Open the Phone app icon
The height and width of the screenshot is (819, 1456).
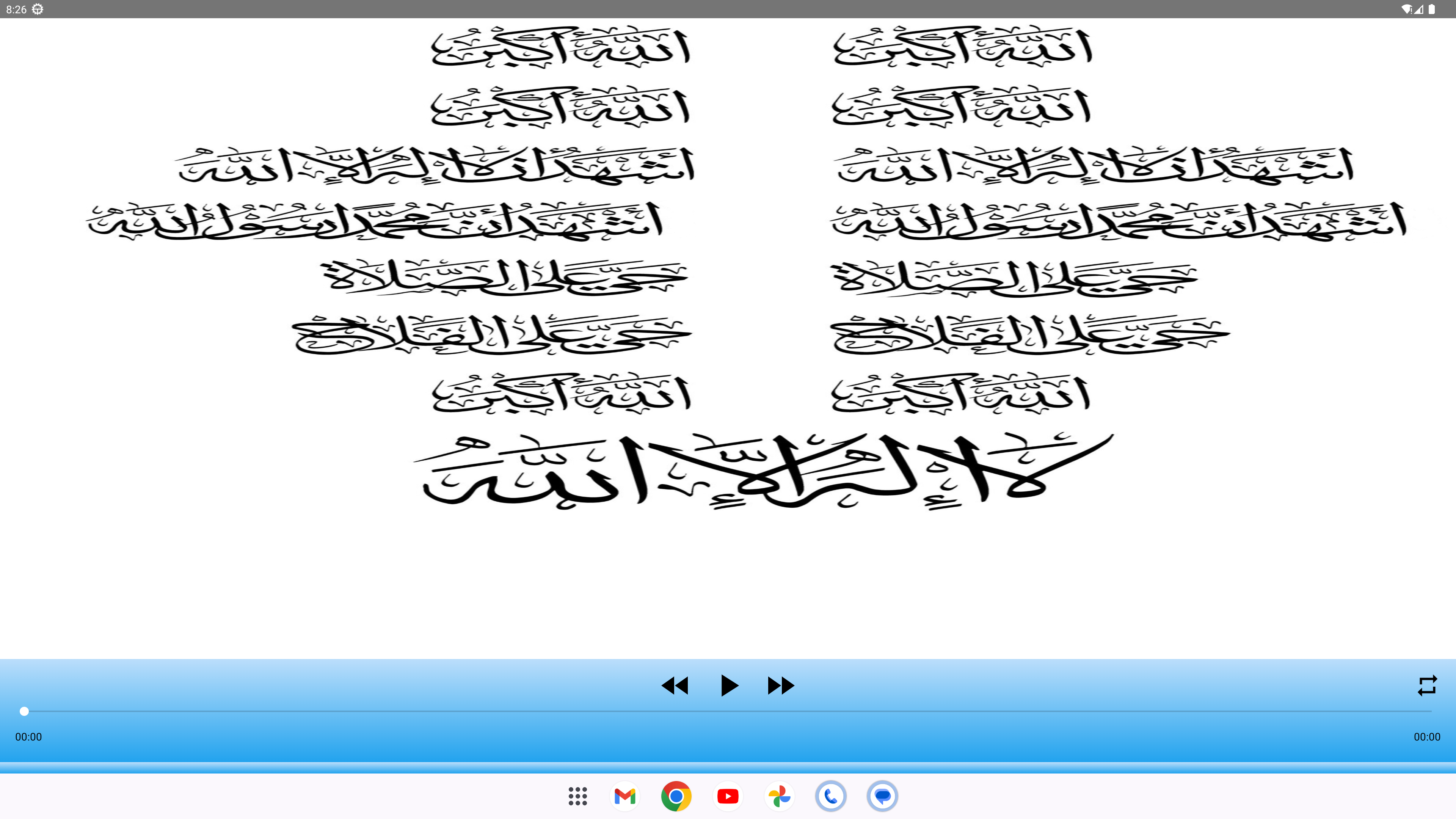point(830,796)
